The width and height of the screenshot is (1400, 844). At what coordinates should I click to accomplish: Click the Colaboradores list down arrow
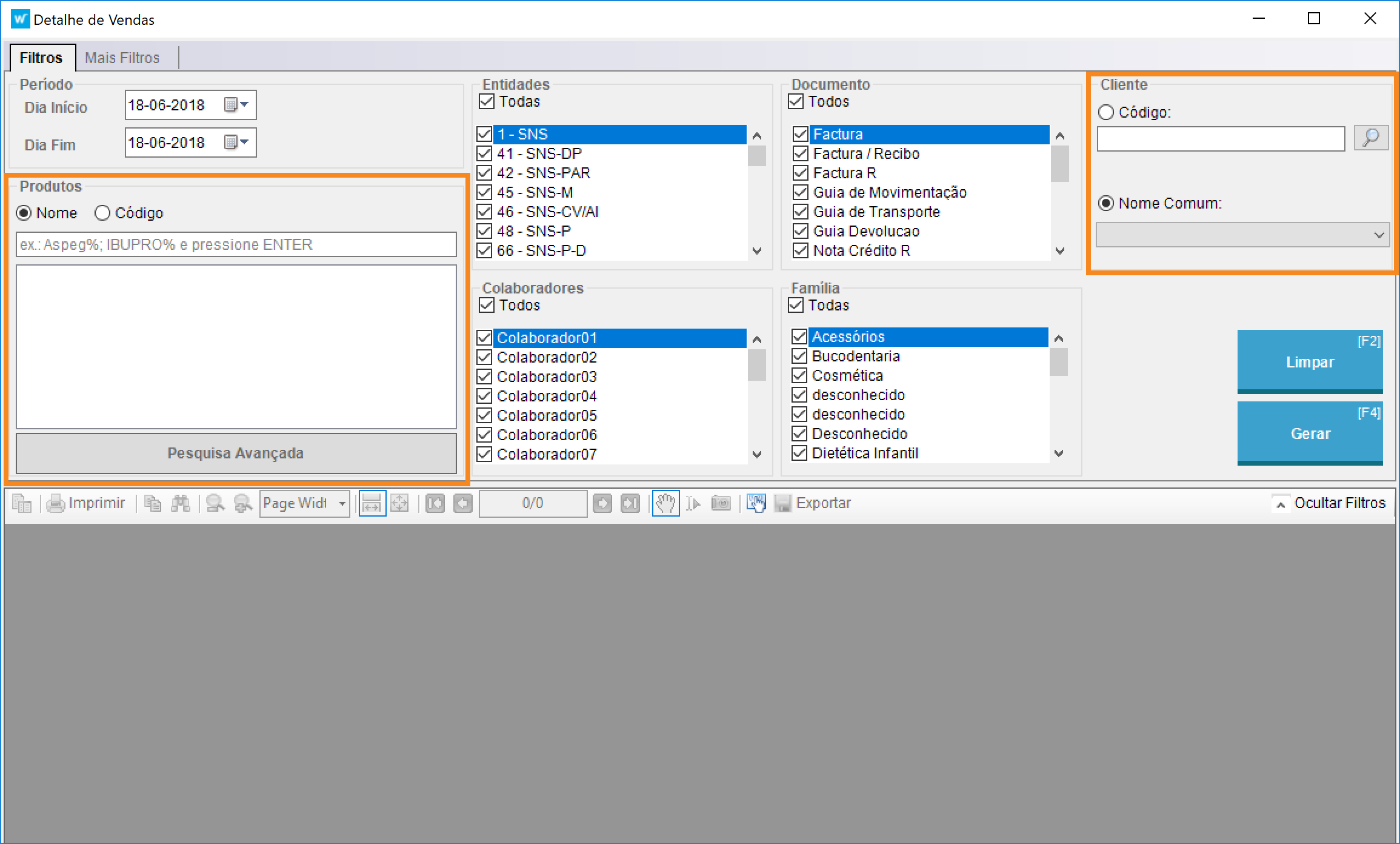tap(757, 454)
